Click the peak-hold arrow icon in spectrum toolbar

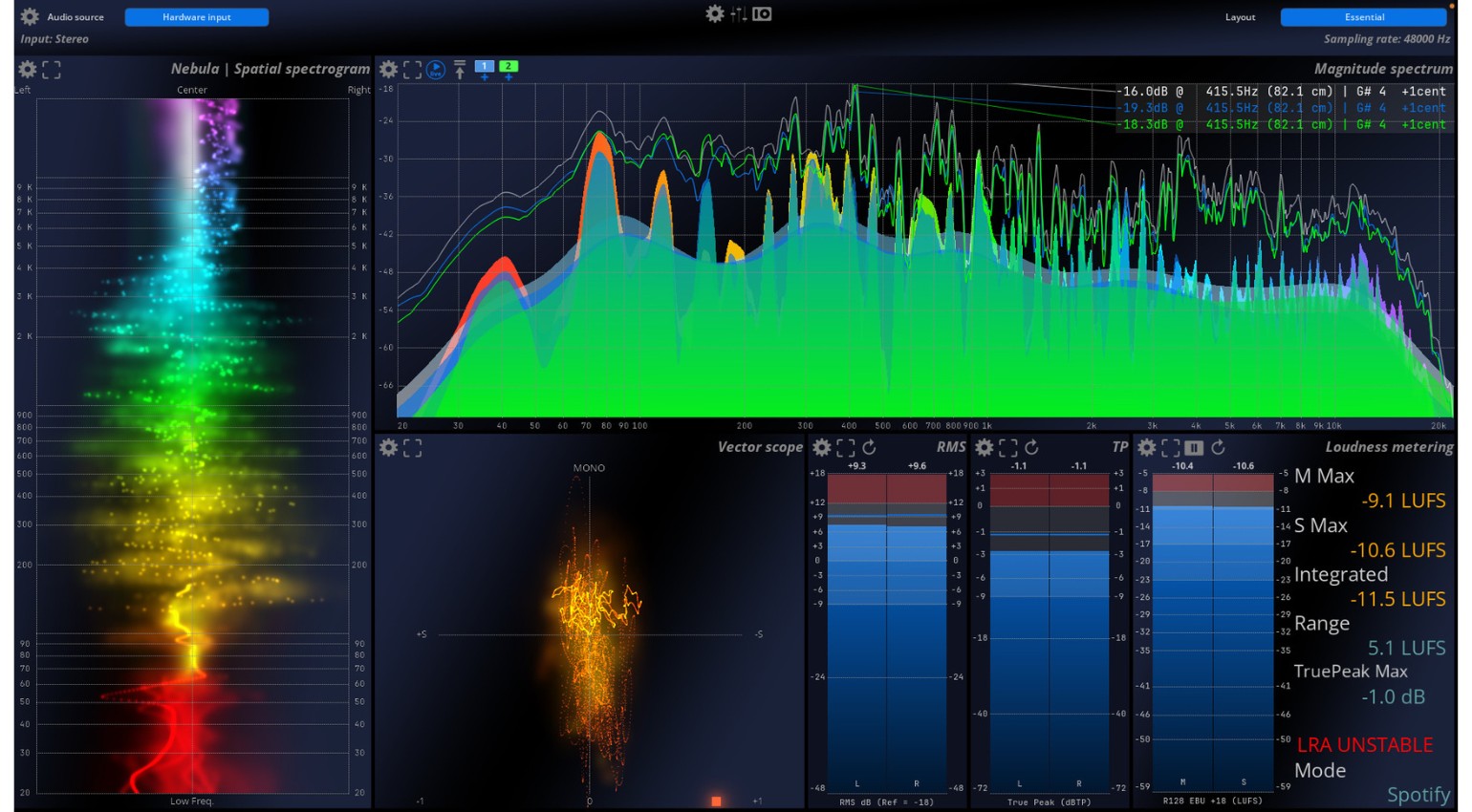point(460,70)
